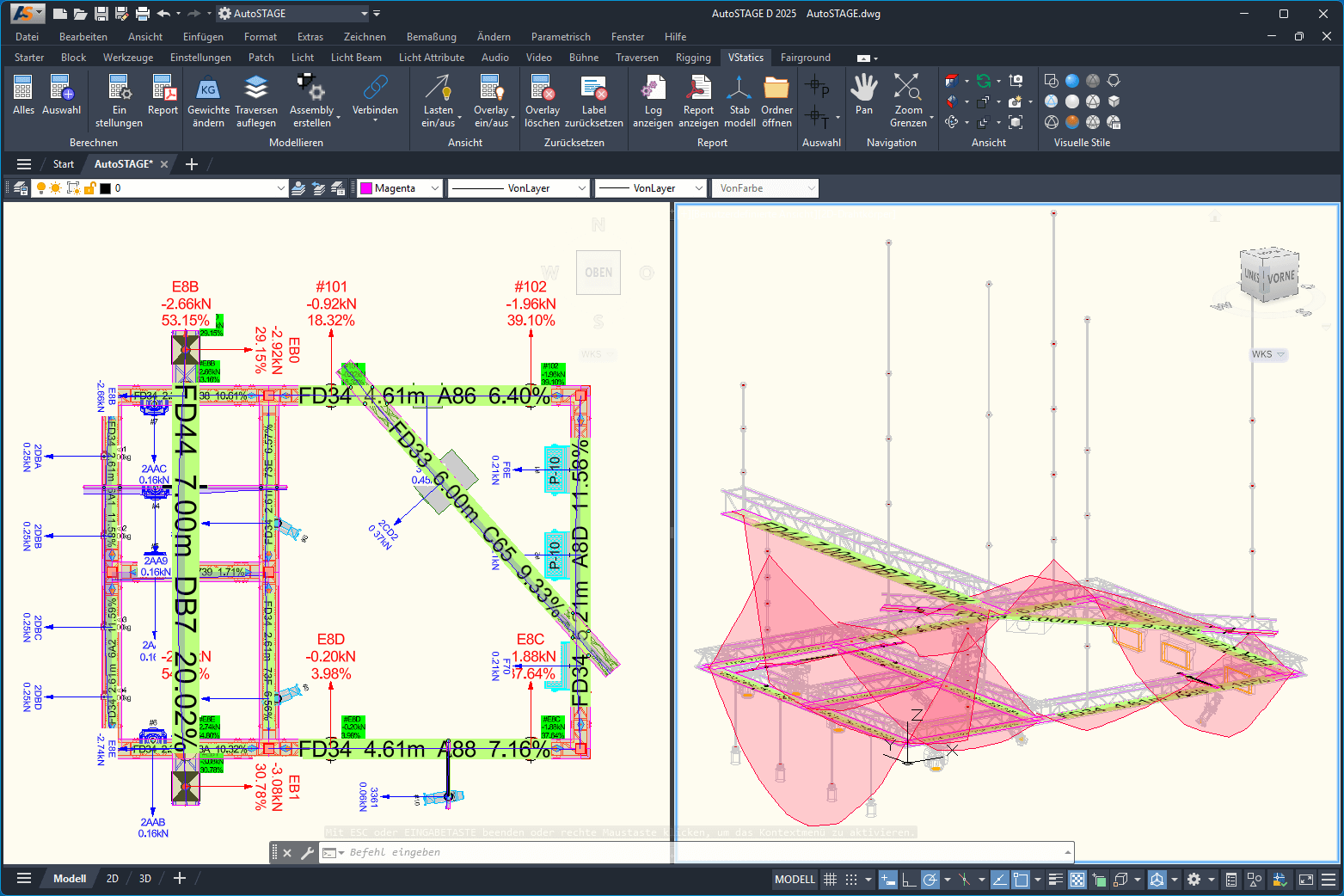Image resolution: width=1344 pixels, height=896 pixels.
Task: Click the Alles calculate icon
Action: coord(23,88)
